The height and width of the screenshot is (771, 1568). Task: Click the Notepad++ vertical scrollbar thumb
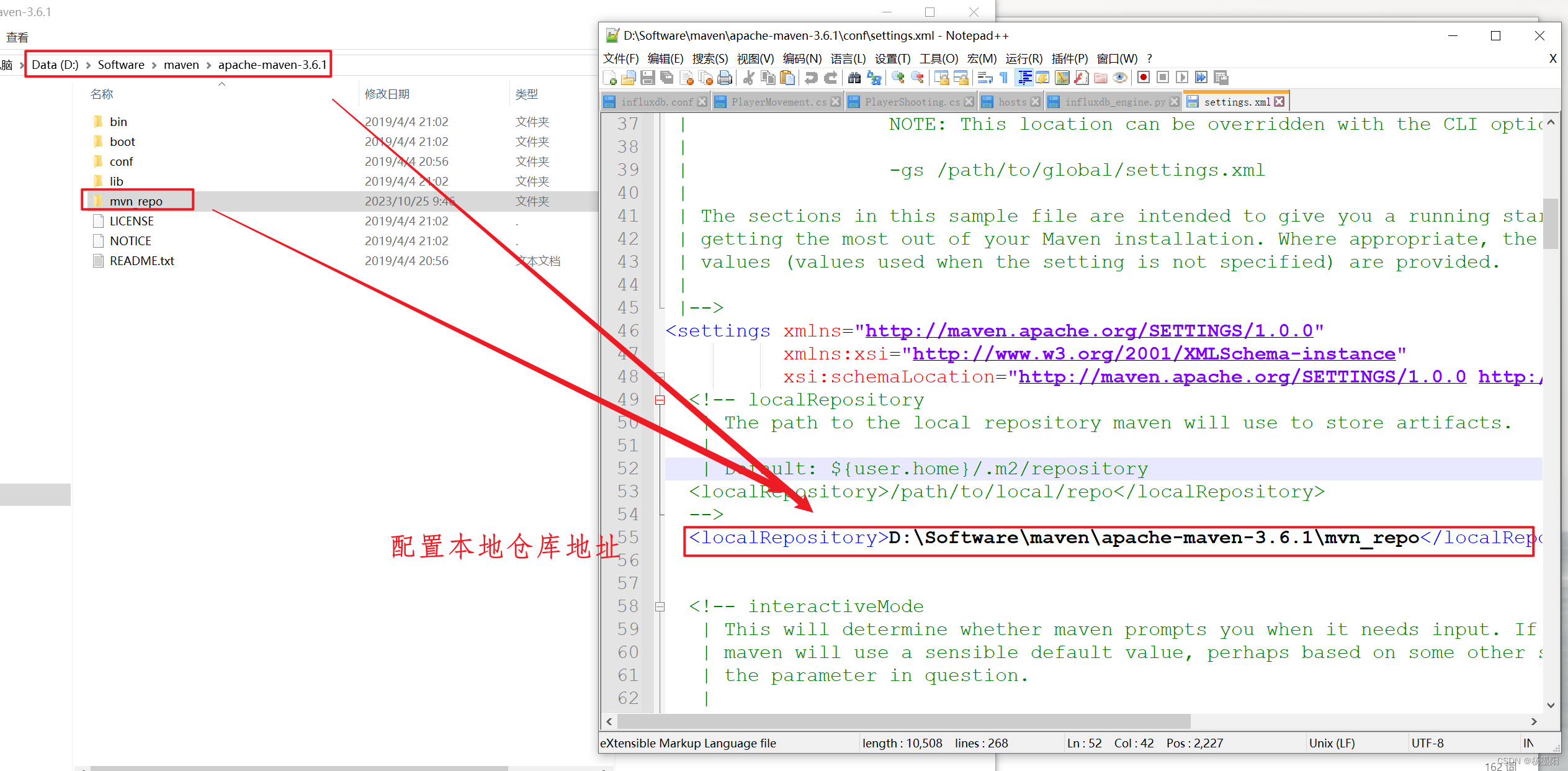click(1550, 223)
